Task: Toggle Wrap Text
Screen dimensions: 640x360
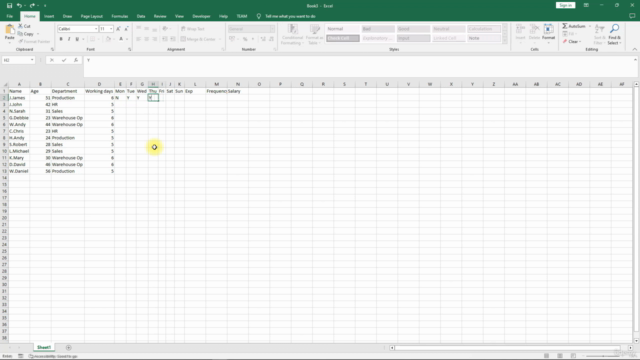Action: coord(192,29)
